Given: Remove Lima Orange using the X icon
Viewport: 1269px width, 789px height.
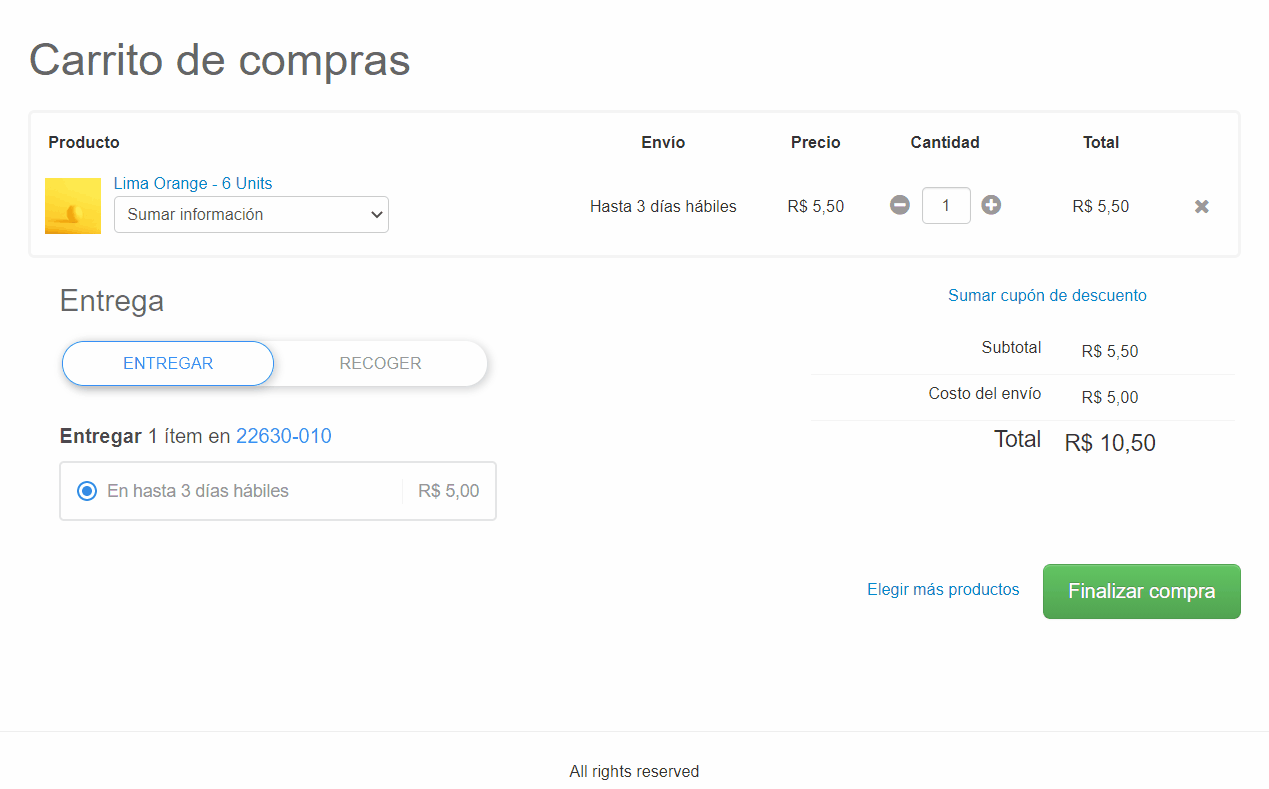Looking at the screenshot, I should click(x=1201, y=206).
